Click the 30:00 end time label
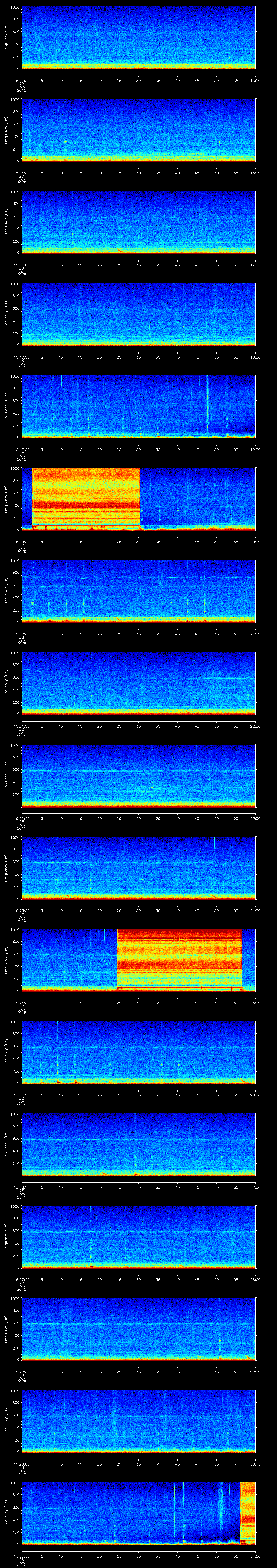This screenshot has width=277, height=1568. (x=255, y=1464)
